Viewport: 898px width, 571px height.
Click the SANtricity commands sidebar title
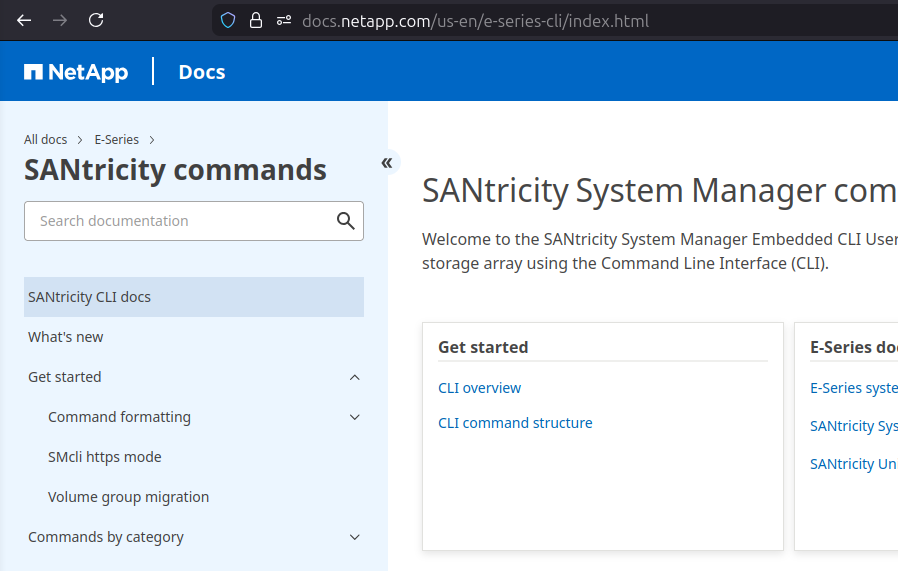pyautogui.click(x=175, y=170)
